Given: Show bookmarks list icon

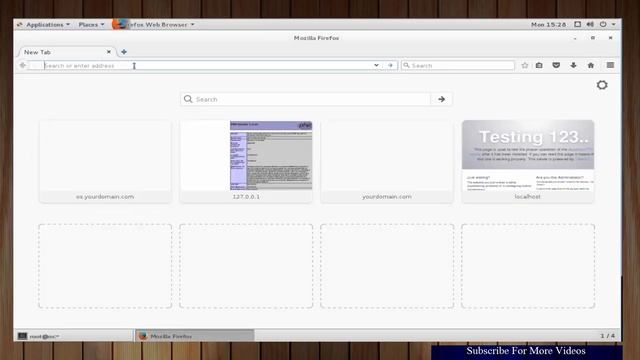Looking at the screenshot, I should 539,65.
